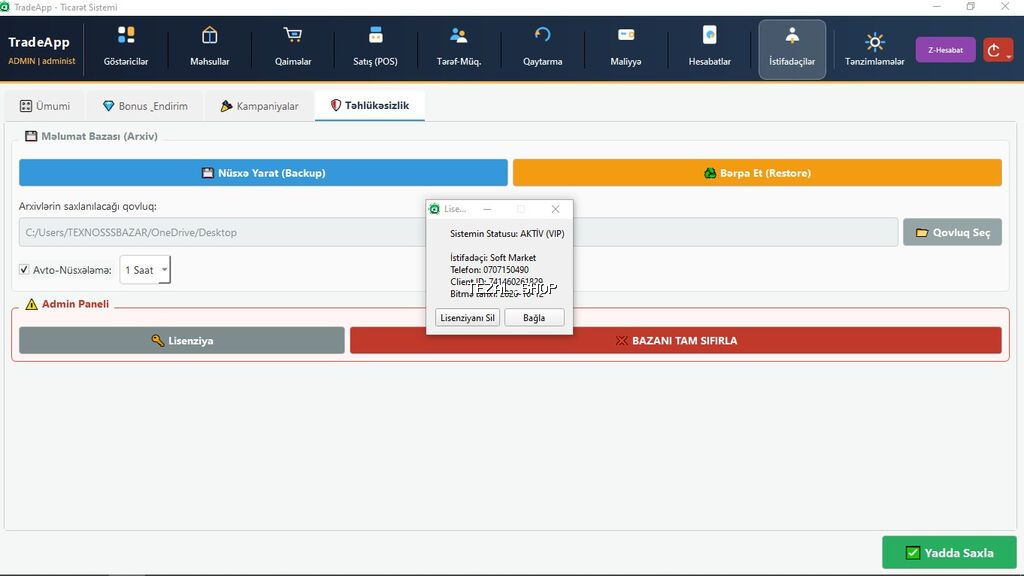1024x576 pixels.
Task: Click the Qovluq Seç folder button
Action: pos(952,231)
